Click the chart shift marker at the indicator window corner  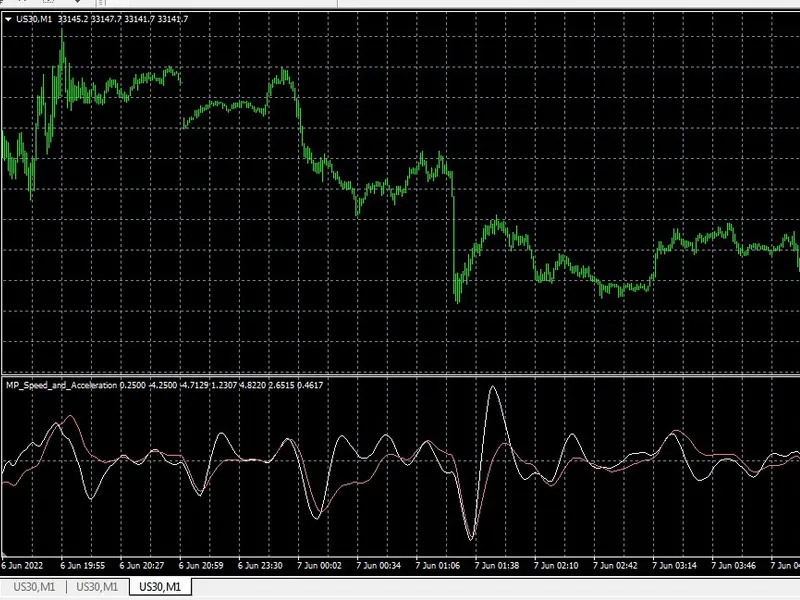(x=4, y=554)
